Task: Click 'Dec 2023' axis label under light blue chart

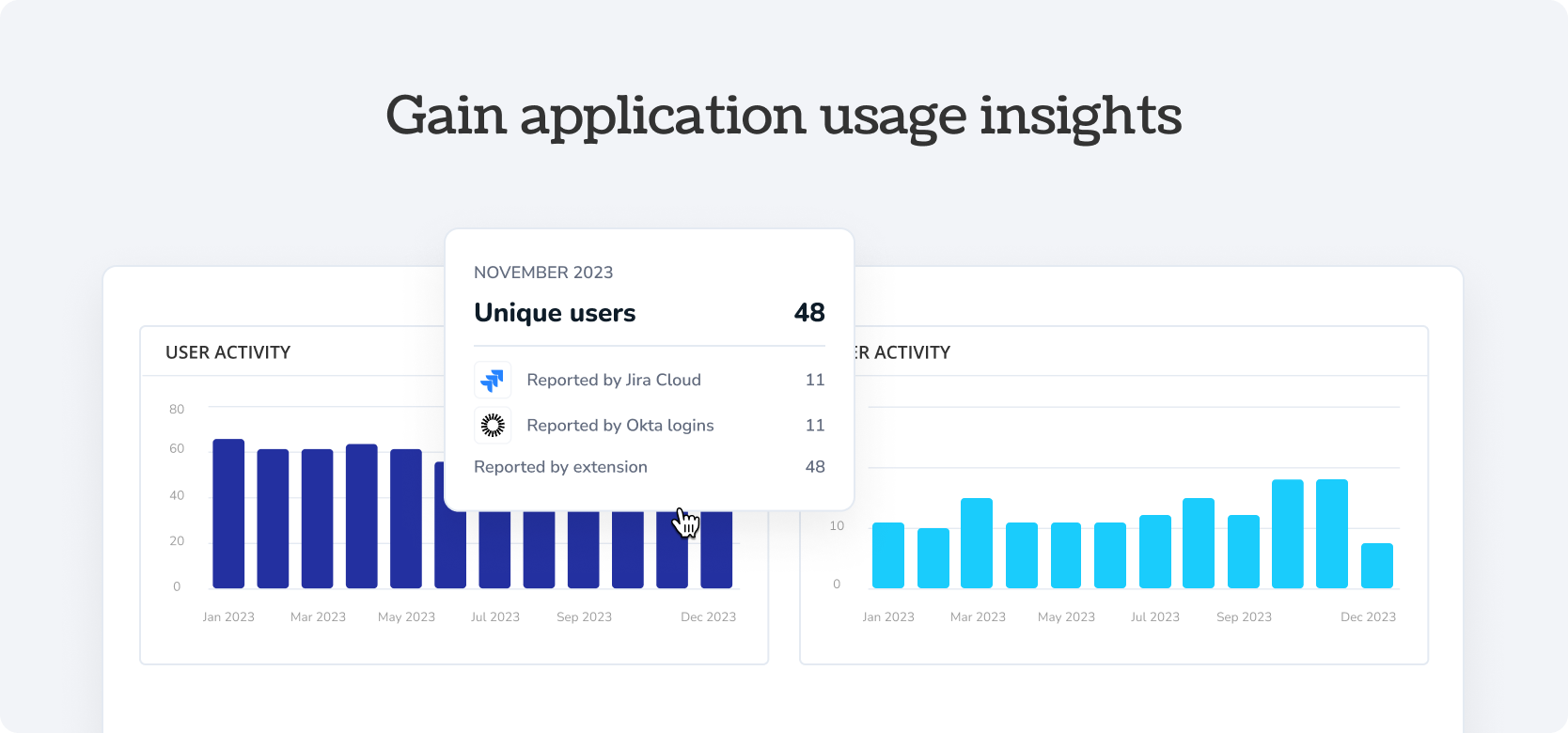Action: pos(1368,617)
